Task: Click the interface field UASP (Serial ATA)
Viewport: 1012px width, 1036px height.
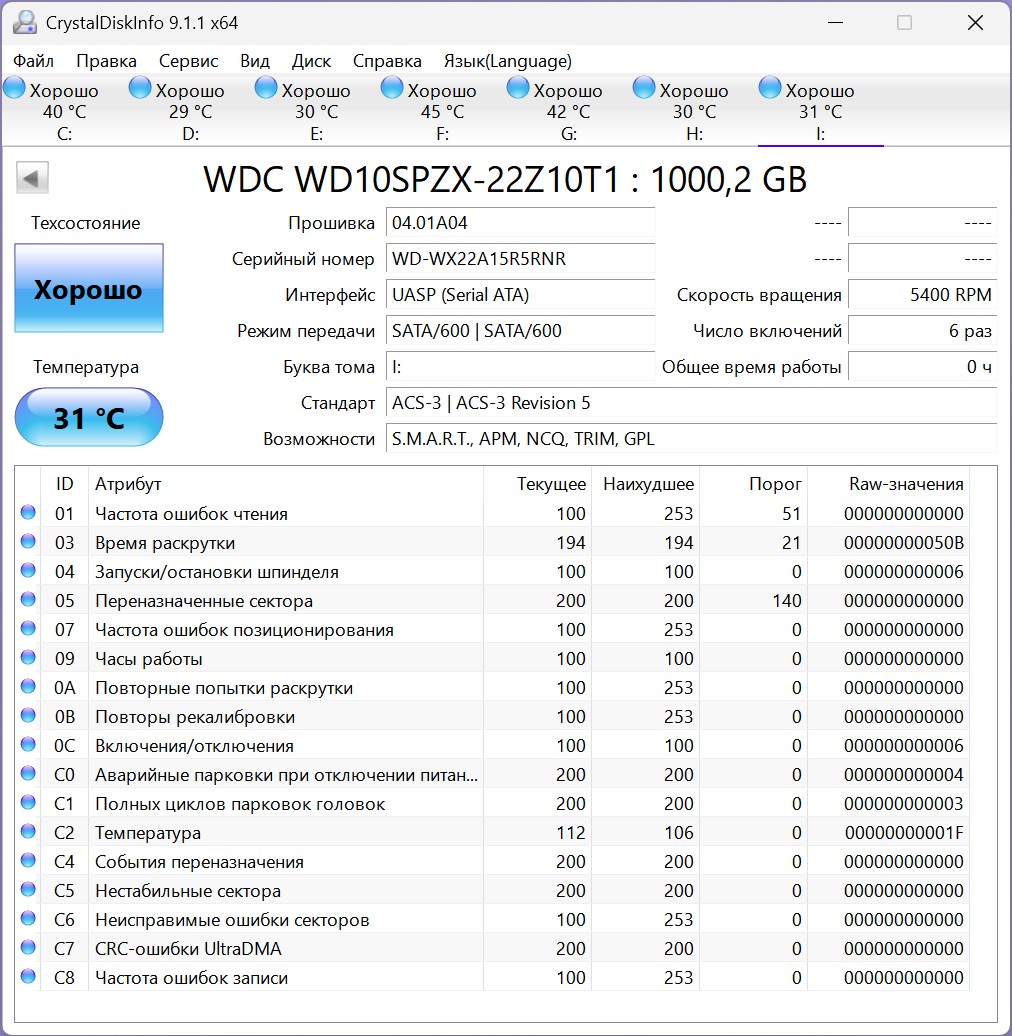Action: click(x=521, y=295)
